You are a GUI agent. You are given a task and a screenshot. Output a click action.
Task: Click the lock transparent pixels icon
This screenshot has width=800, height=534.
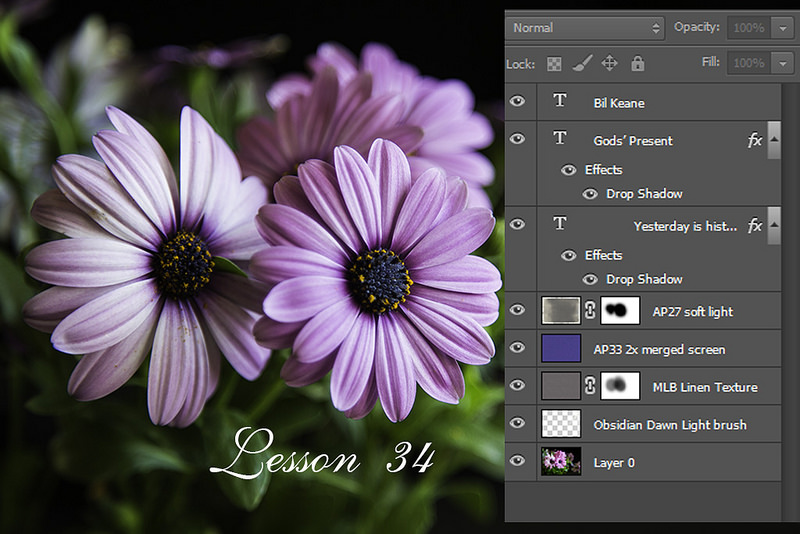click(555, 63)
